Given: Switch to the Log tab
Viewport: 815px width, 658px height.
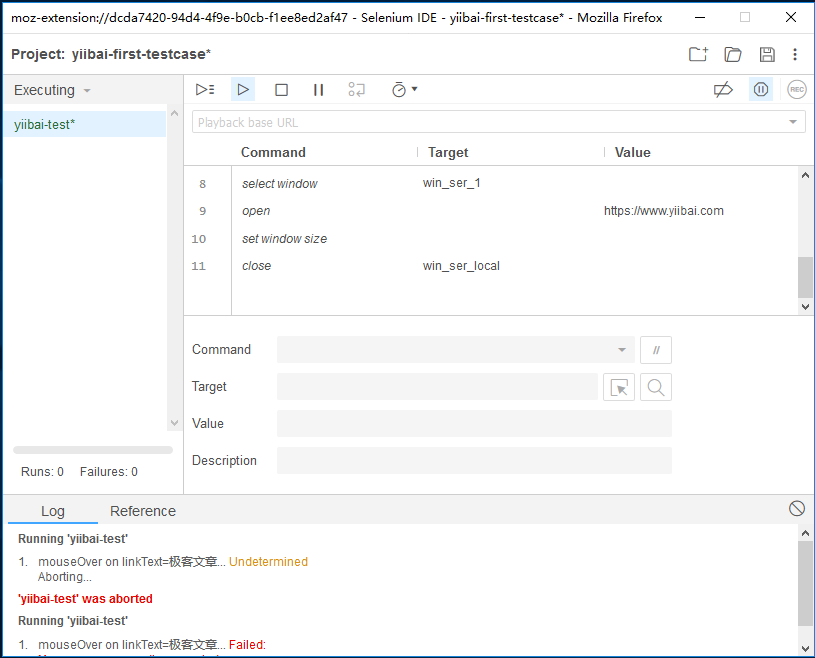Looking at the screenshot, I should click(x=53, y=511).
